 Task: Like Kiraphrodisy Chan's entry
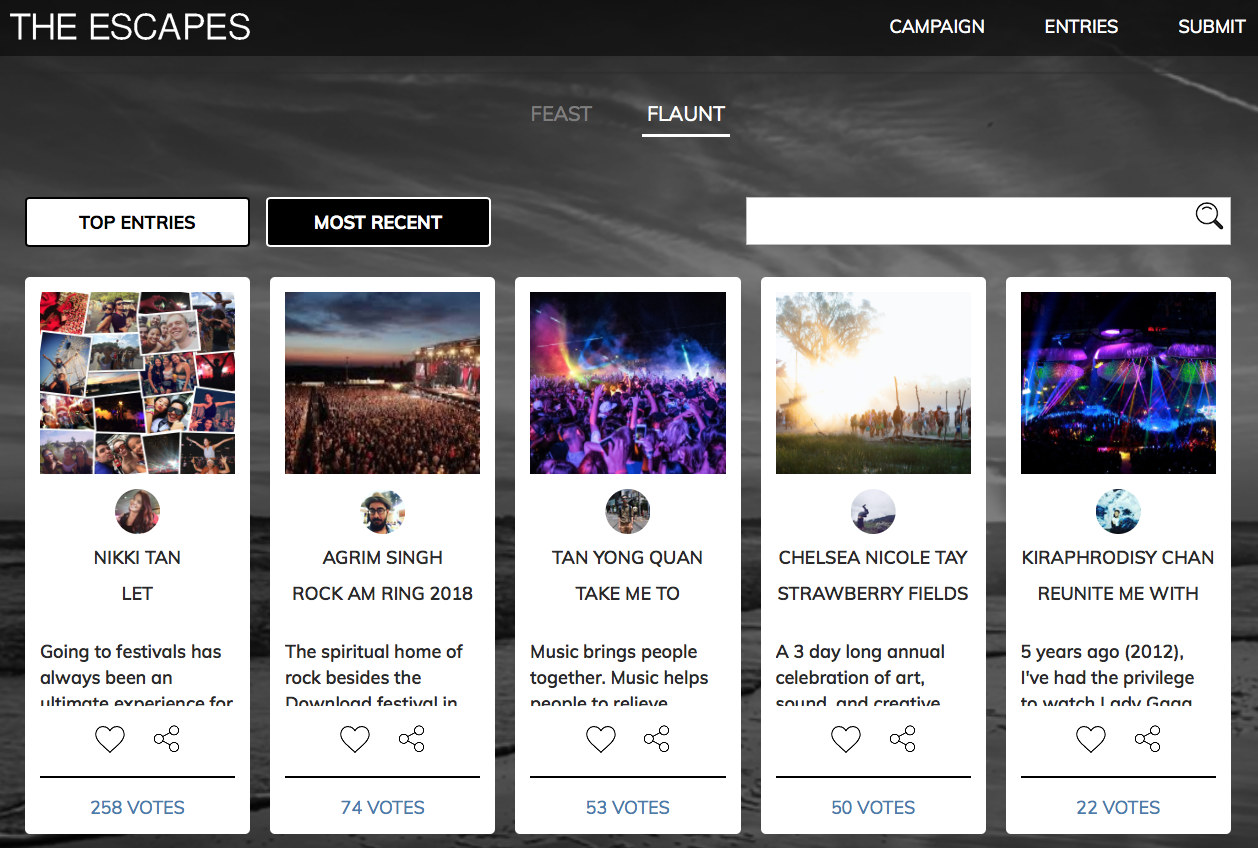click(1090, 739)
